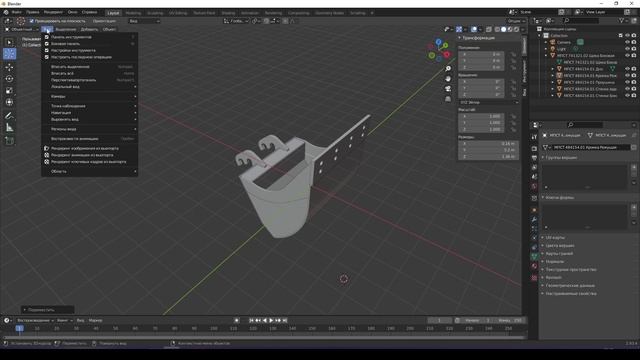Click Render Image from viewport menu entry
Viewport: 640px width, 360px height.
pos(90,149)
